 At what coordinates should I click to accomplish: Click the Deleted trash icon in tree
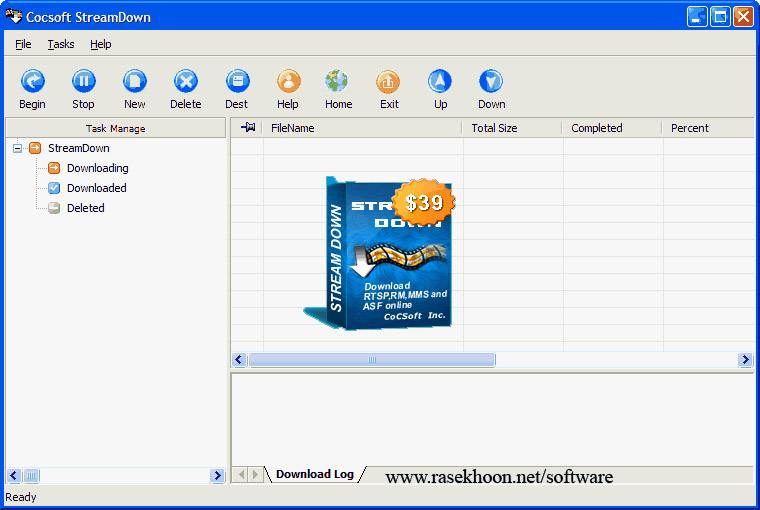pyautogui.click(x=54, y=208)
